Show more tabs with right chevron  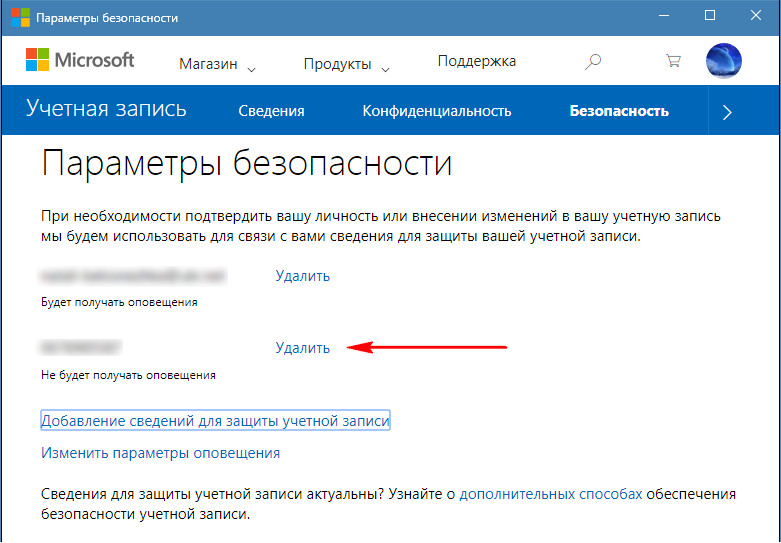click(x=727, y=112)
